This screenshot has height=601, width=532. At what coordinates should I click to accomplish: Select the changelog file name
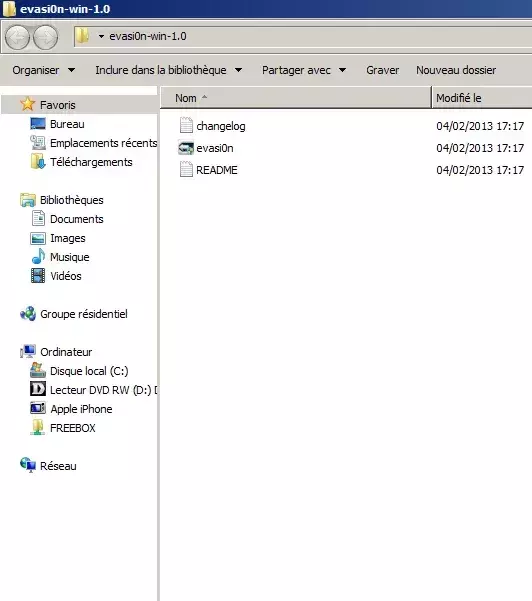pyautogui.click(x=221, y=126)
